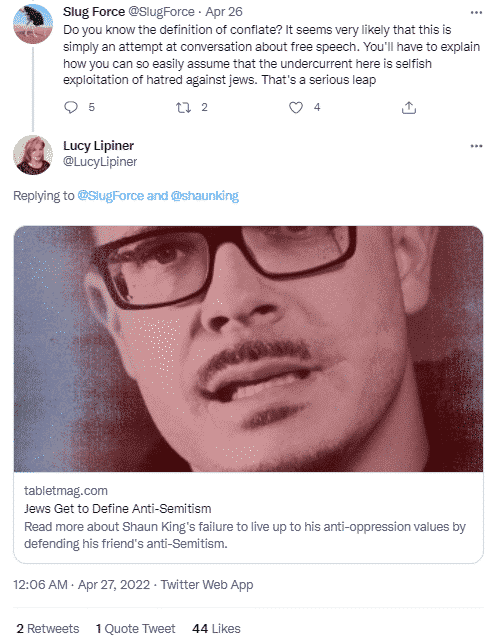Viewport: 495px width, 637px height.
Task: Open the Slug Force display name
Action: point(94,12)
